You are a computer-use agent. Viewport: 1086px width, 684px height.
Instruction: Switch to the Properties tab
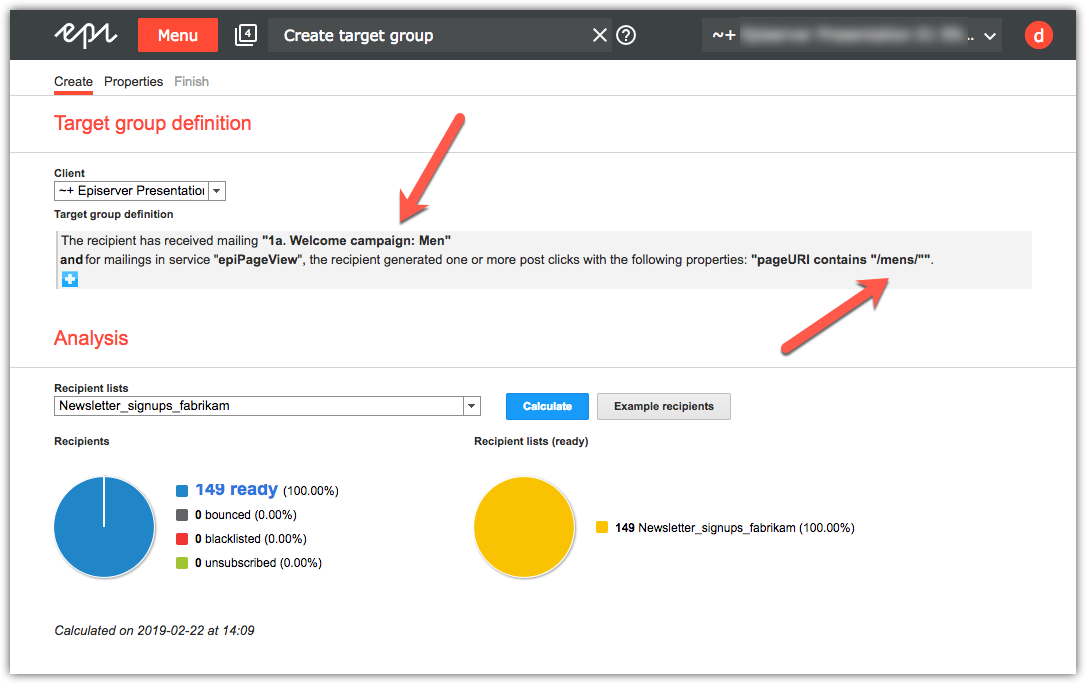coord(133,82)
